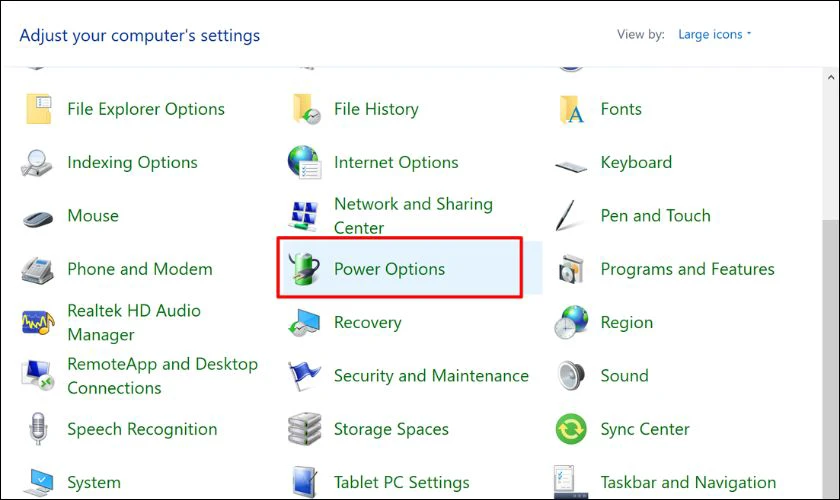Click the Power Options battery icon
The width and height of the screenshot is (840, 500).
click(303, 269)
